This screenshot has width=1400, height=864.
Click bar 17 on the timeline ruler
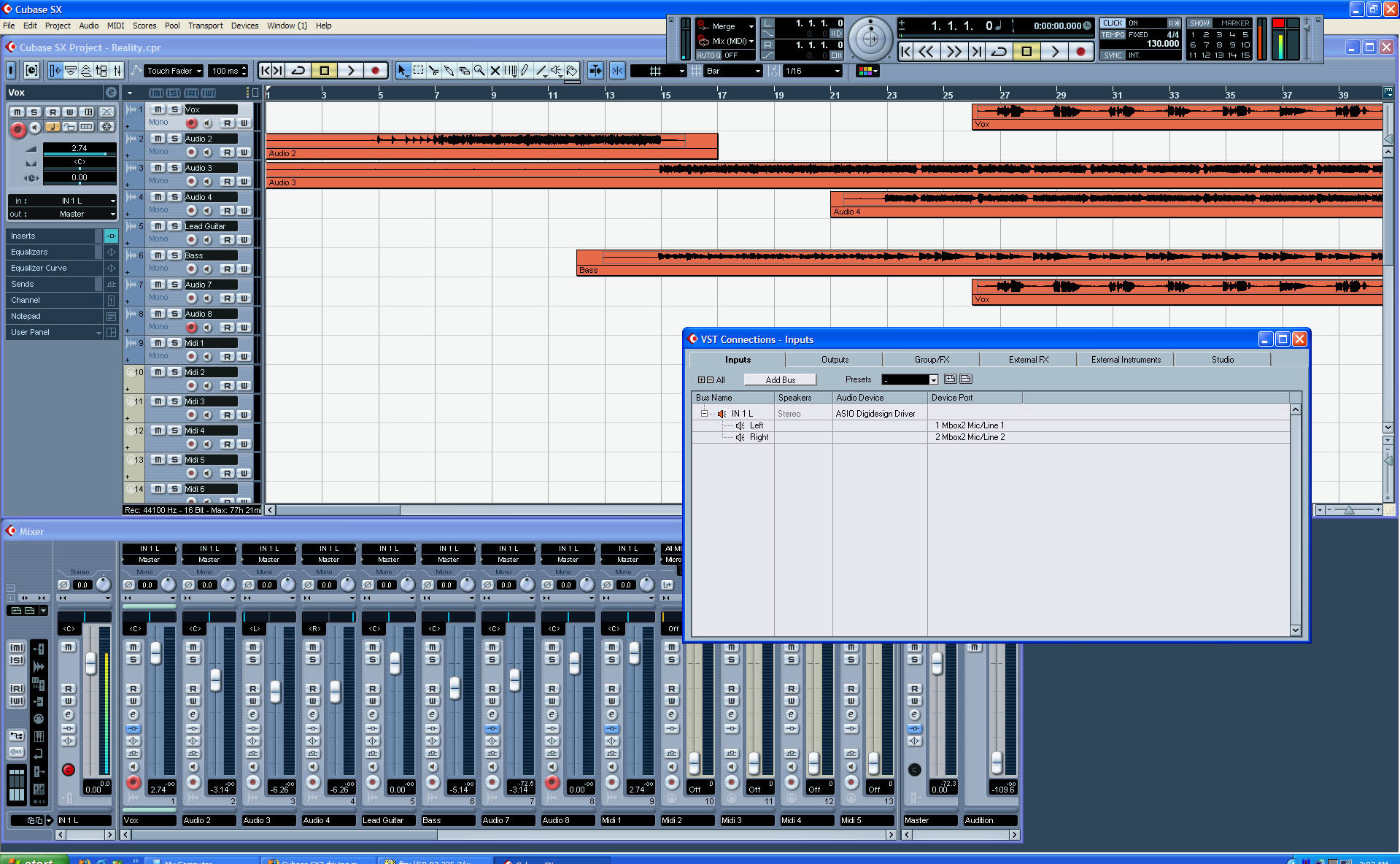click(x=722, y=95)
